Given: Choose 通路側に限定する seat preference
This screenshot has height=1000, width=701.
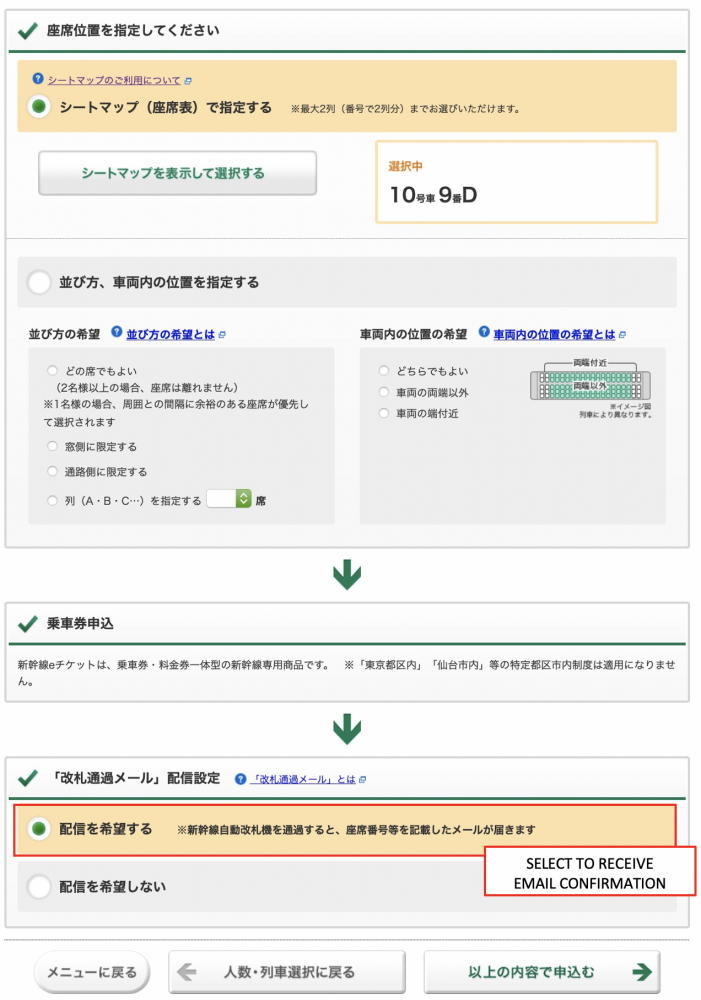Looking at the screenshot, I should tap(52, 472).
